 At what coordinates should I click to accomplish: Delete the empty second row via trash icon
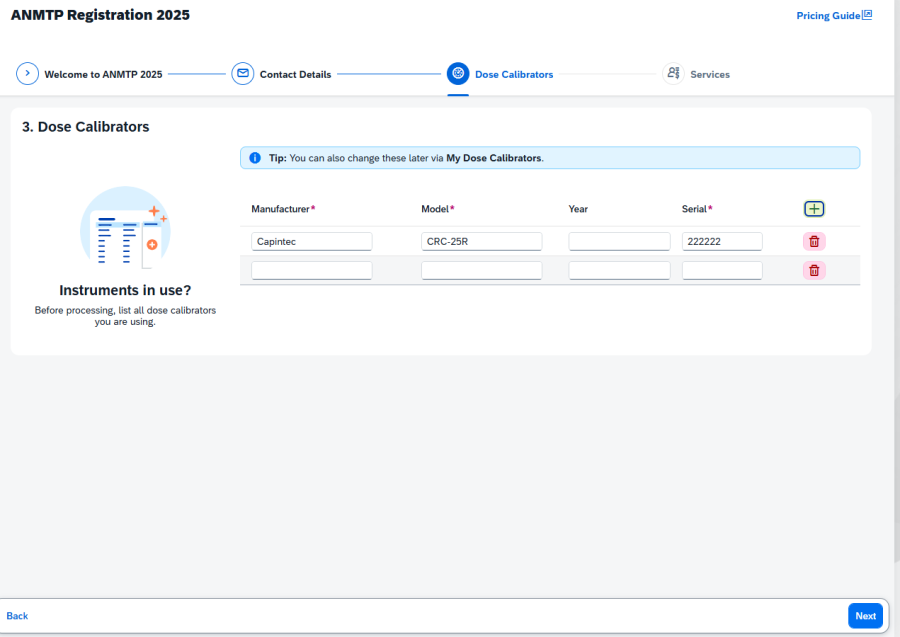point(814,270)
